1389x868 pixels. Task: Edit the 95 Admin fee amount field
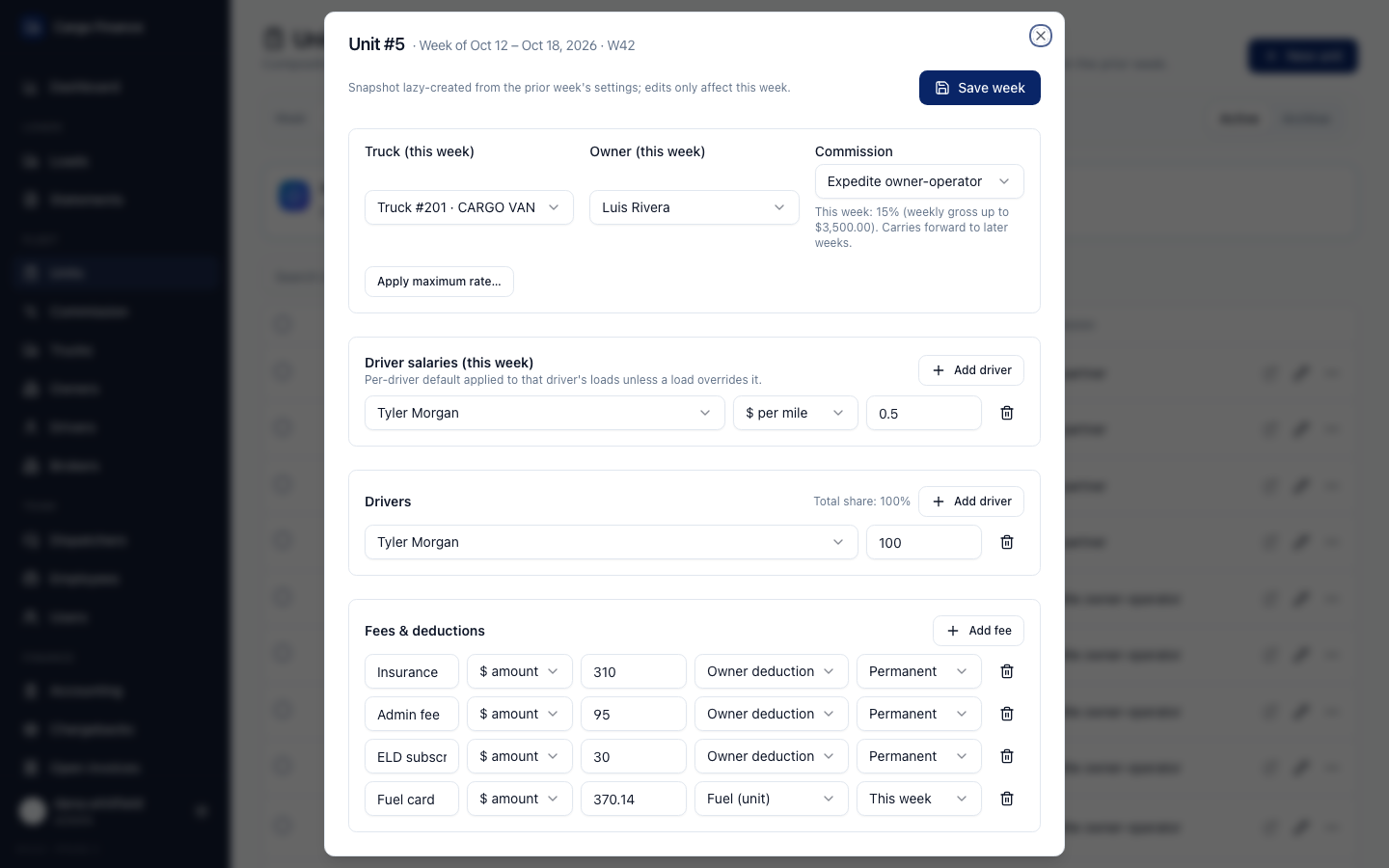point(633,714)
